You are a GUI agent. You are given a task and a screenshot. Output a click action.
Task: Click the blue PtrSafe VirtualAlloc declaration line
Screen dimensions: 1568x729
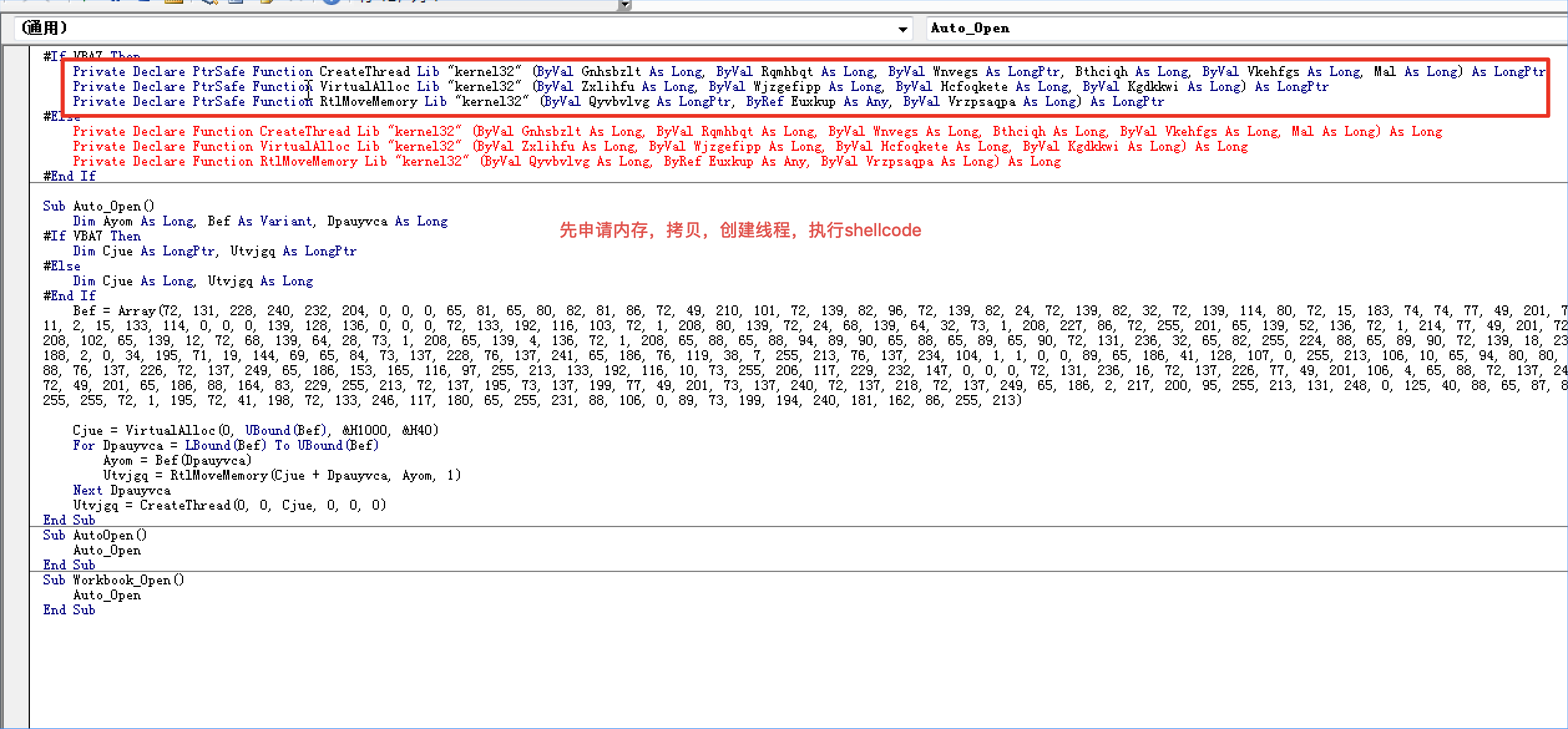click(x=700, y=87)
